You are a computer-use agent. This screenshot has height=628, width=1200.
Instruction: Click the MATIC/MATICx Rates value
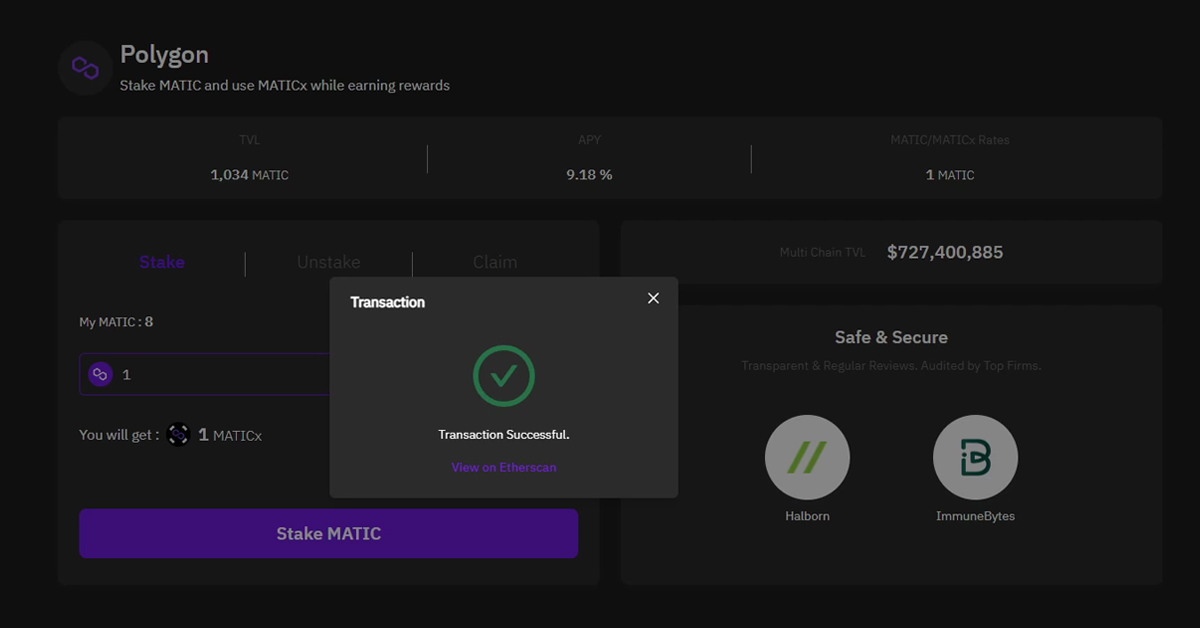coord(949,175)
